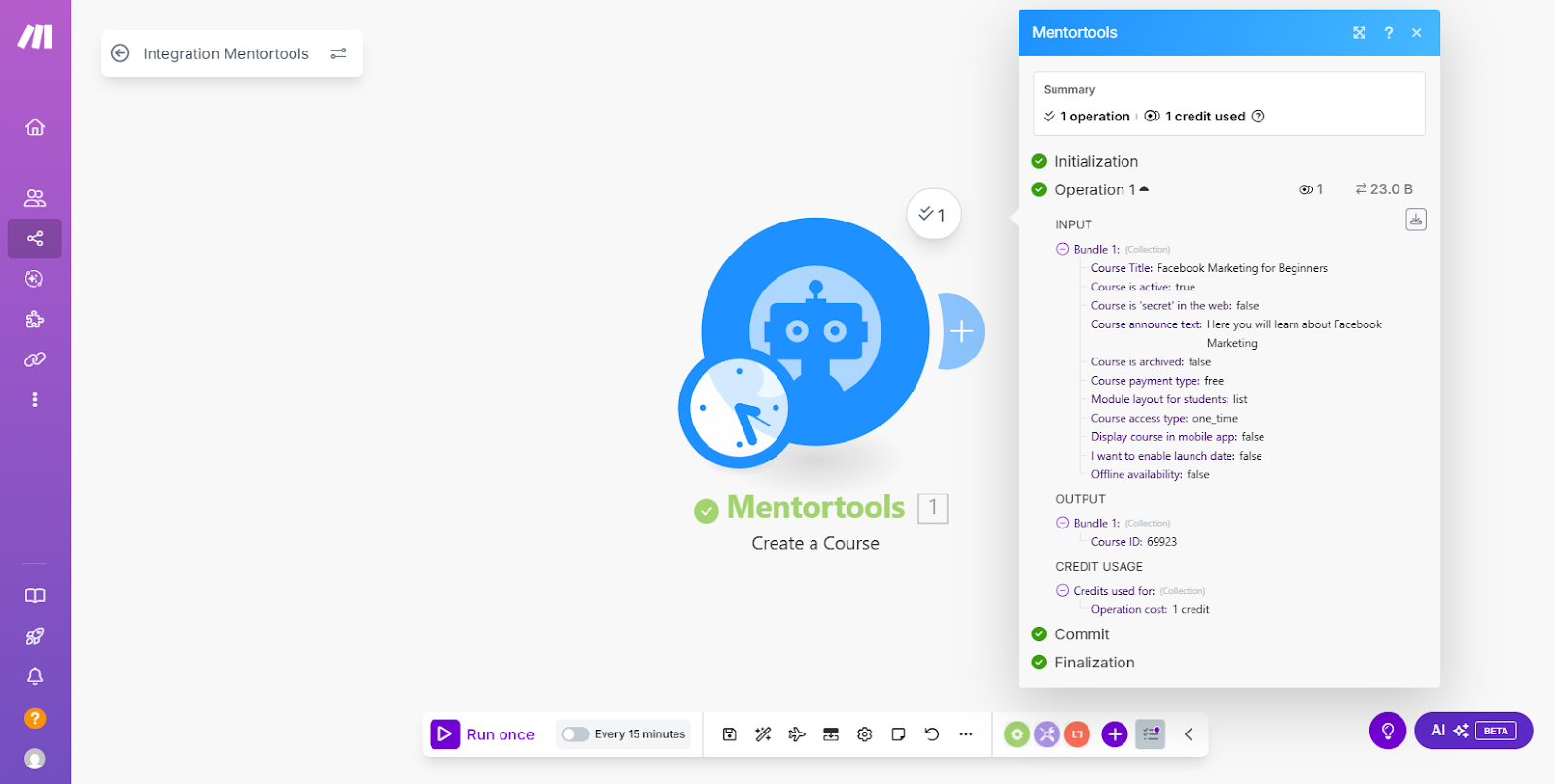Select the Offline availability: false row

click(1151, 475)
